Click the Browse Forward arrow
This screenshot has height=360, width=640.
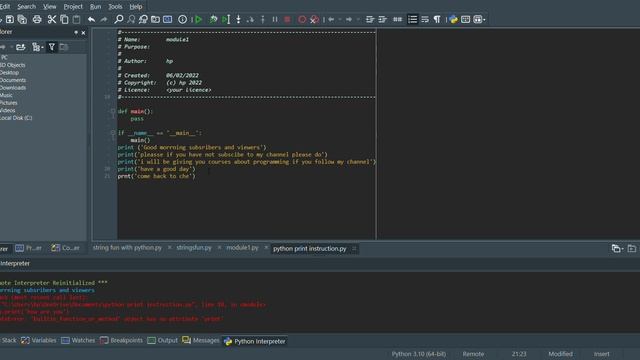click(x=349, y=19)
